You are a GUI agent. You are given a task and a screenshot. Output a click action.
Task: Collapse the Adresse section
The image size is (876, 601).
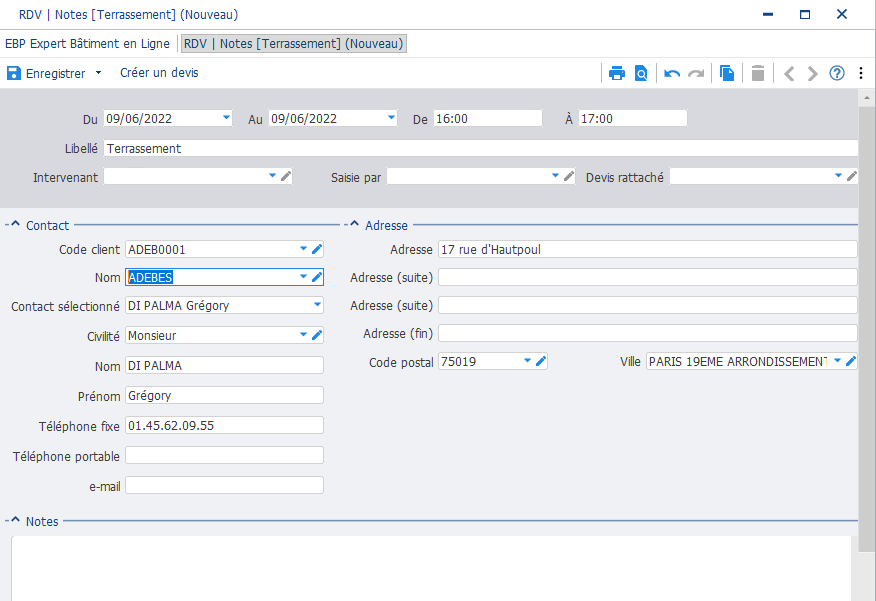click(x=354, y=224)
